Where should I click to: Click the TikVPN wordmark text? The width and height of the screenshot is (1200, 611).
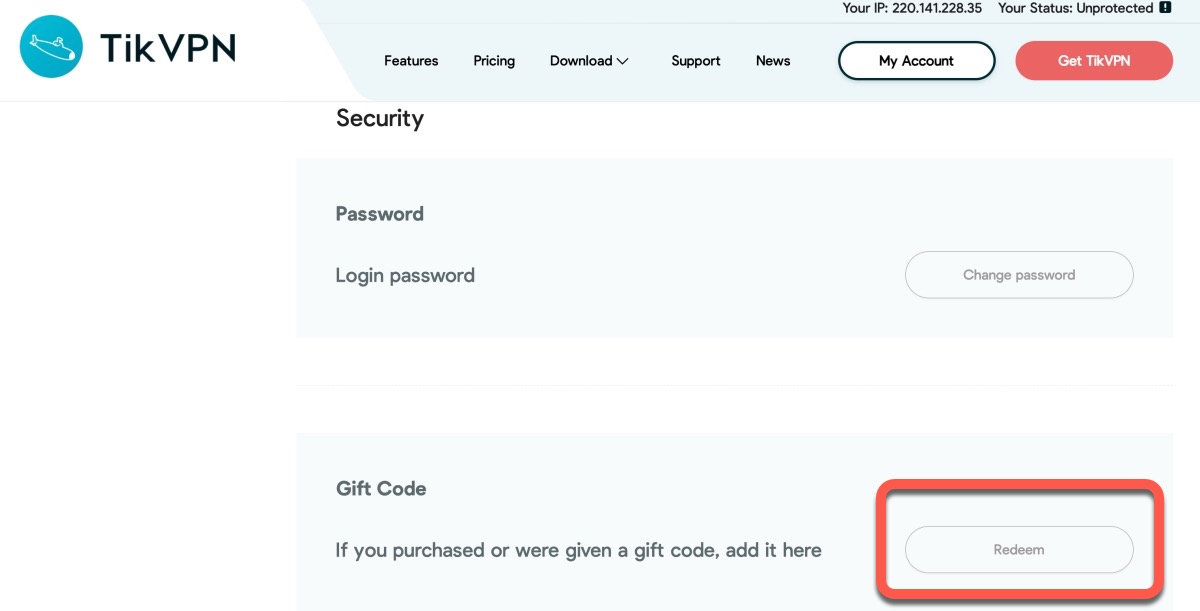pos(167,48)
